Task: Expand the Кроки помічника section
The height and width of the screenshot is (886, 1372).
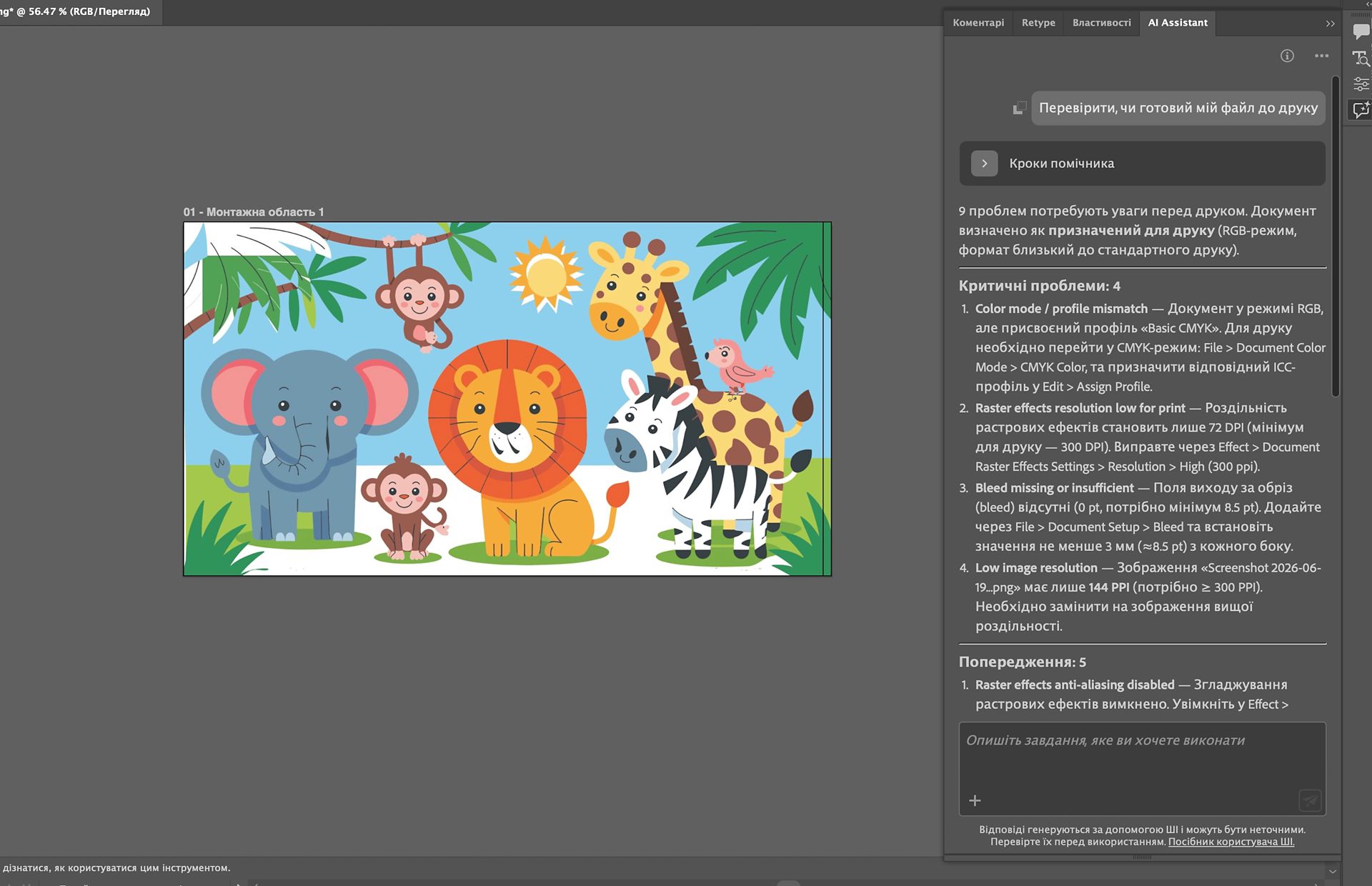Action: (x=984, y=164)
